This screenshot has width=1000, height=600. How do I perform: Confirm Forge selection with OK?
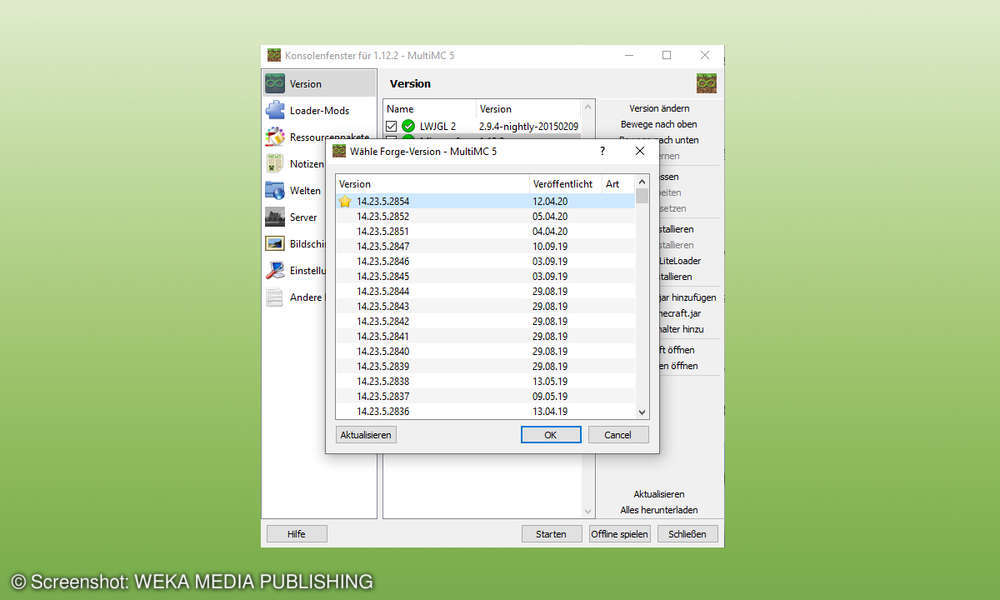click(x=551, y=434)
